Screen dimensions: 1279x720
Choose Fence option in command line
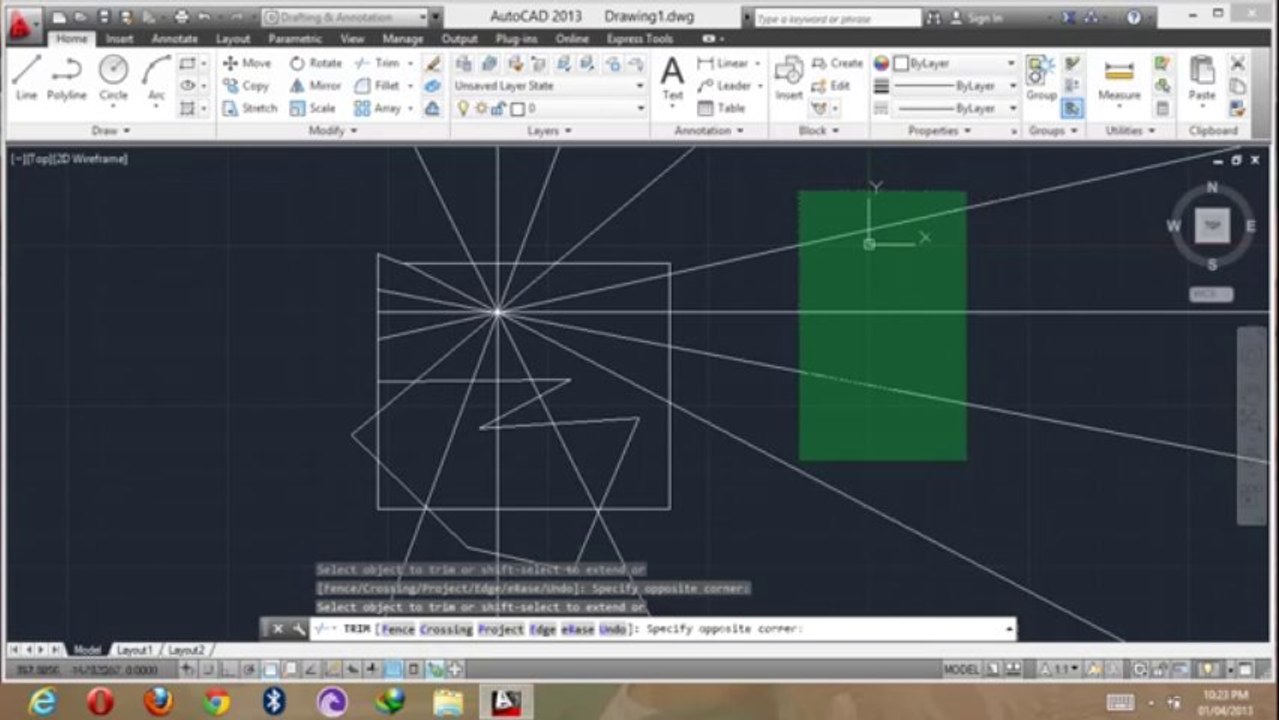396,629
